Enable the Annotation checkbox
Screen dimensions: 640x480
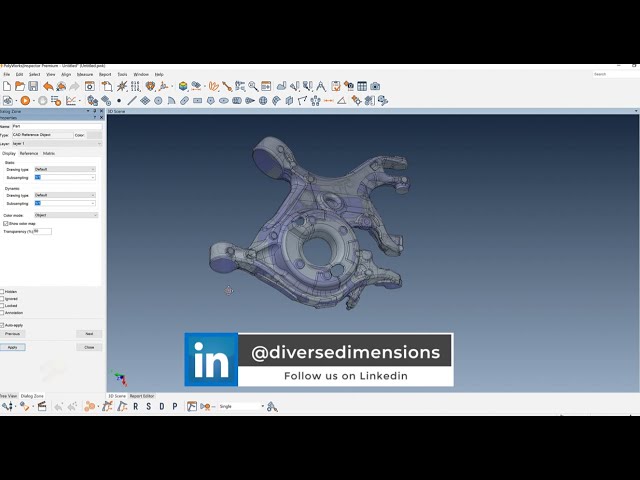click(2, 313)
